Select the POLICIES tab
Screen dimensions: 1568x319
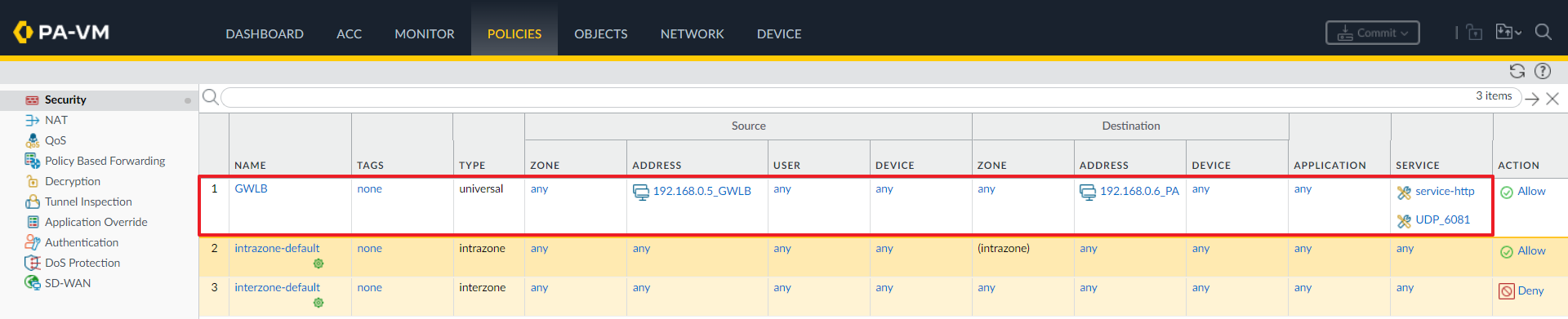coord(514,33)
